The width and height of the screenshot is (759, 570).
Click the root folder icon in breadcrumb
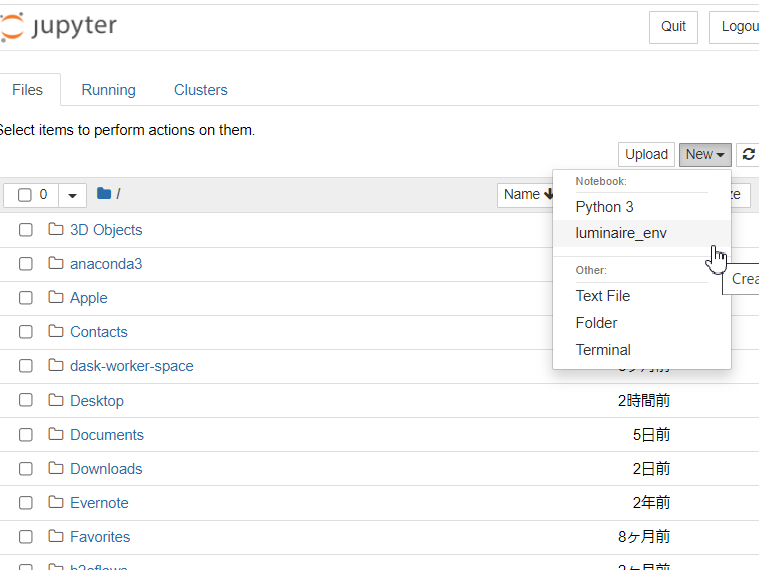[x=104, y=194]
